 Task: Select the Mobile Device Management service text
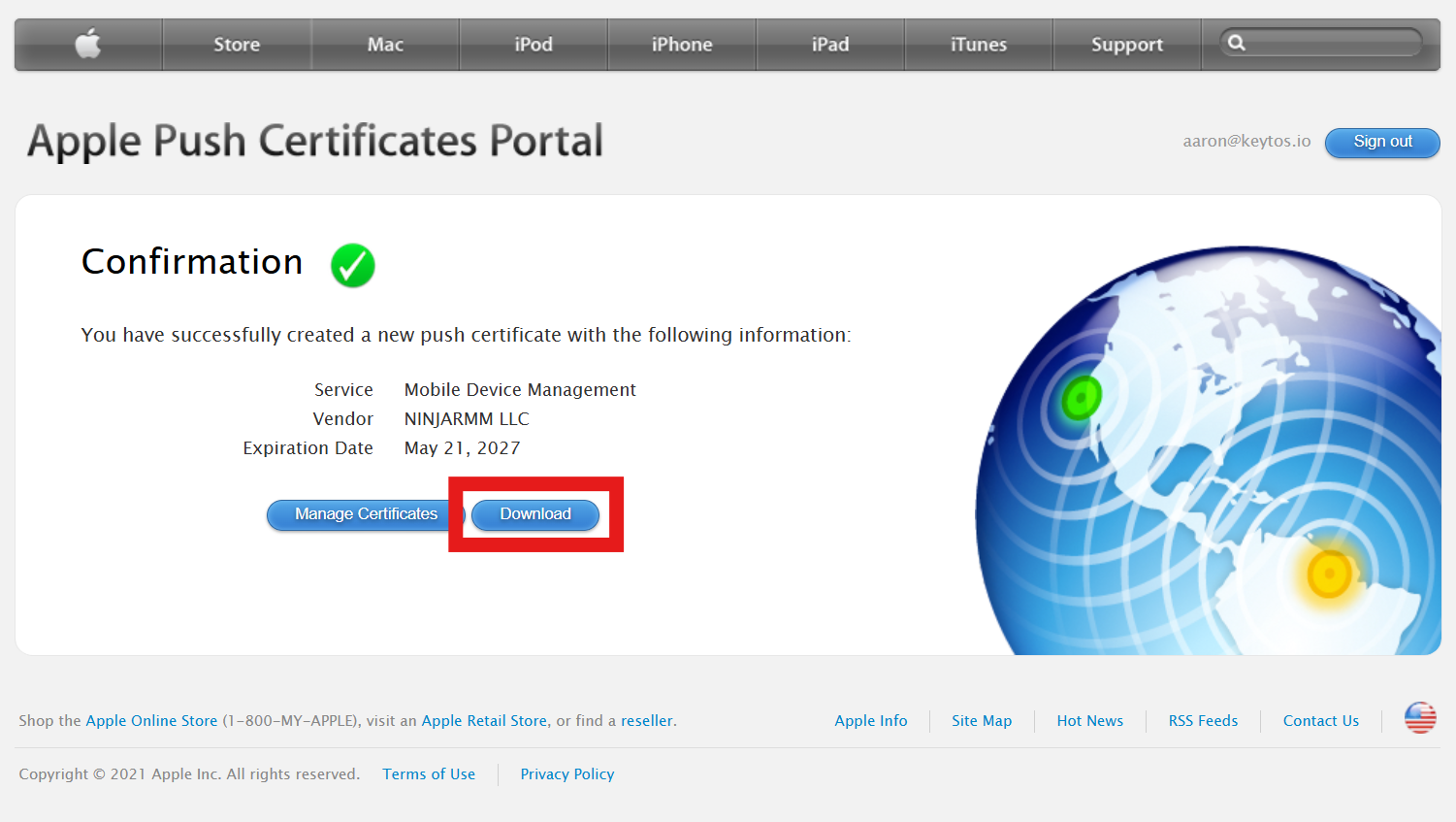point(520,390)
